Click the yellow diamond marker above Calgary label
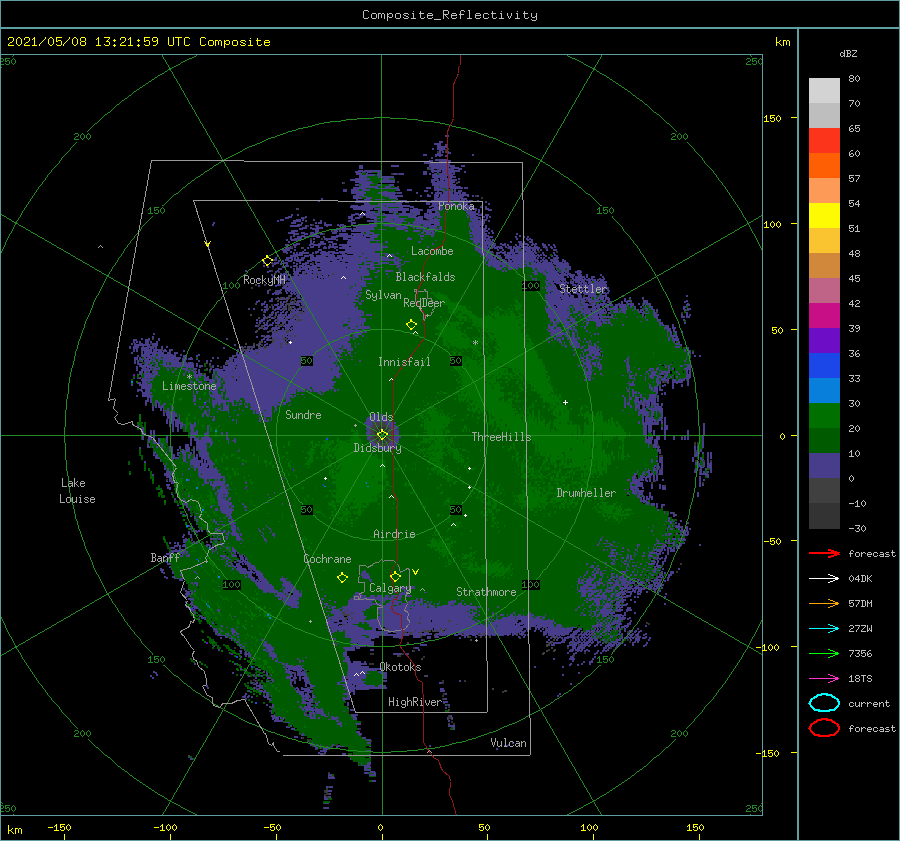This screenshot has height=841, width=900. [x=395, y=576]
